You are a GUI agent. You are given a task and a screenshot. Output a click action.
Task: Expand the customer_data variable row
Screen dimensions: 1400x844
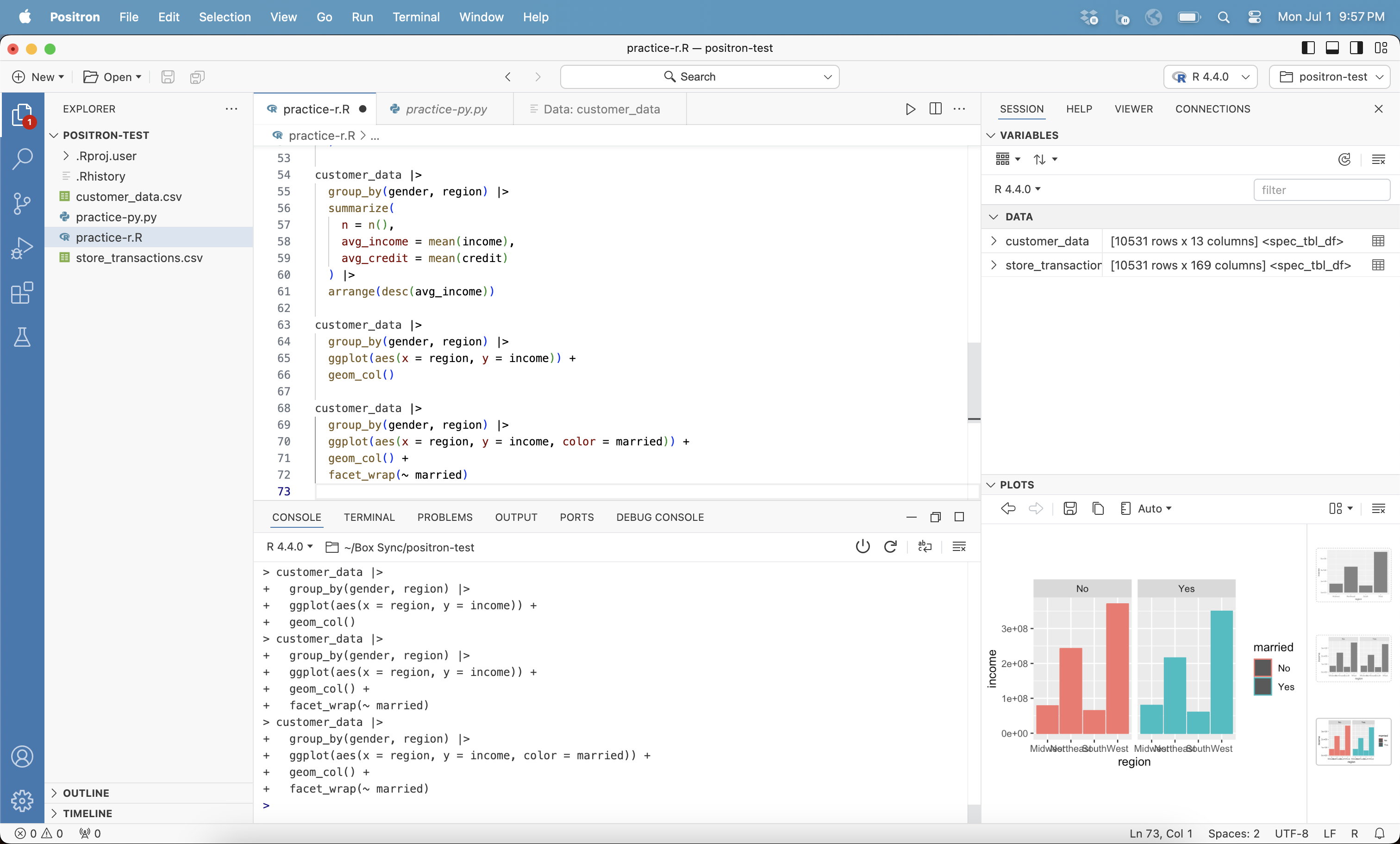994,241
